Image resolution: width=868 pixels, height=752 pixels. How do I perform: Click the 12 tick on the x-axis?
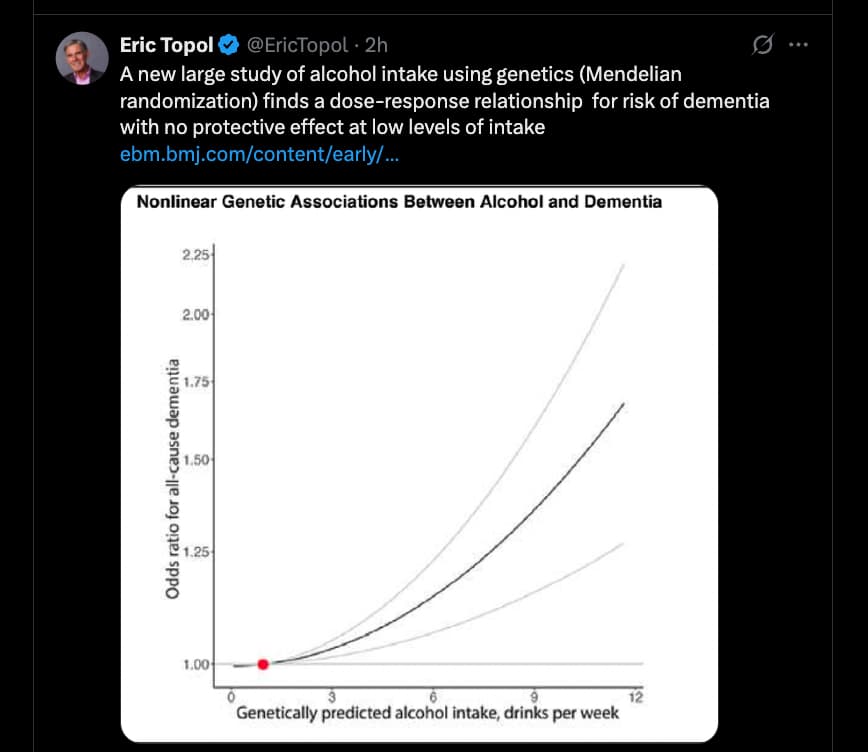point(635,698)
